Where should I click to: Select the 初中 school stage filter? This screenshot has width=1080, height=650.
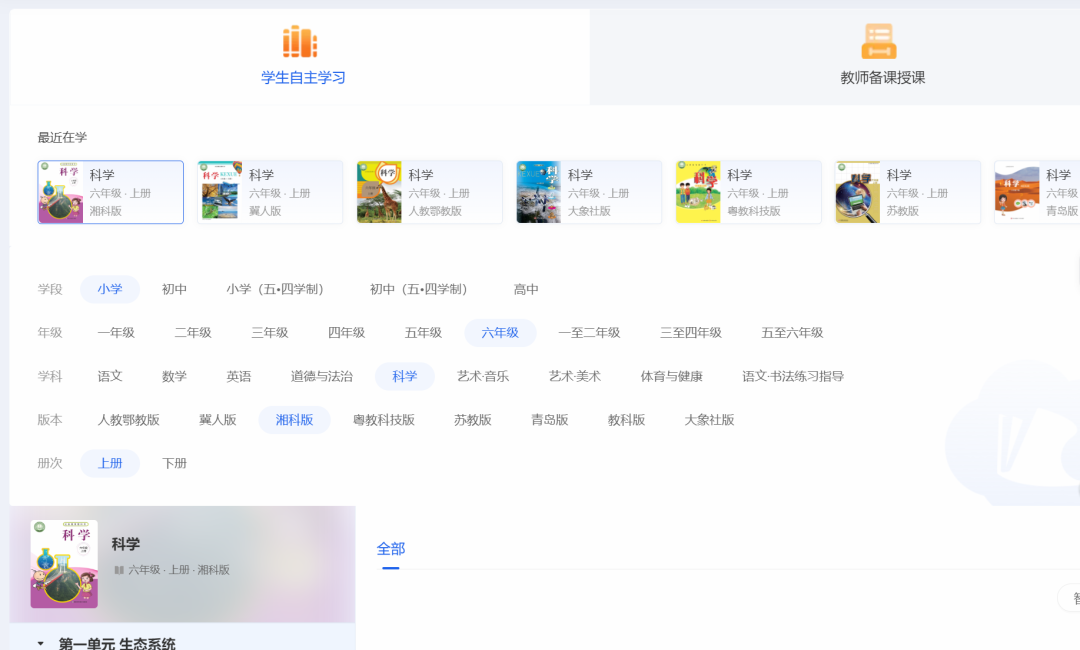[174, 289]
